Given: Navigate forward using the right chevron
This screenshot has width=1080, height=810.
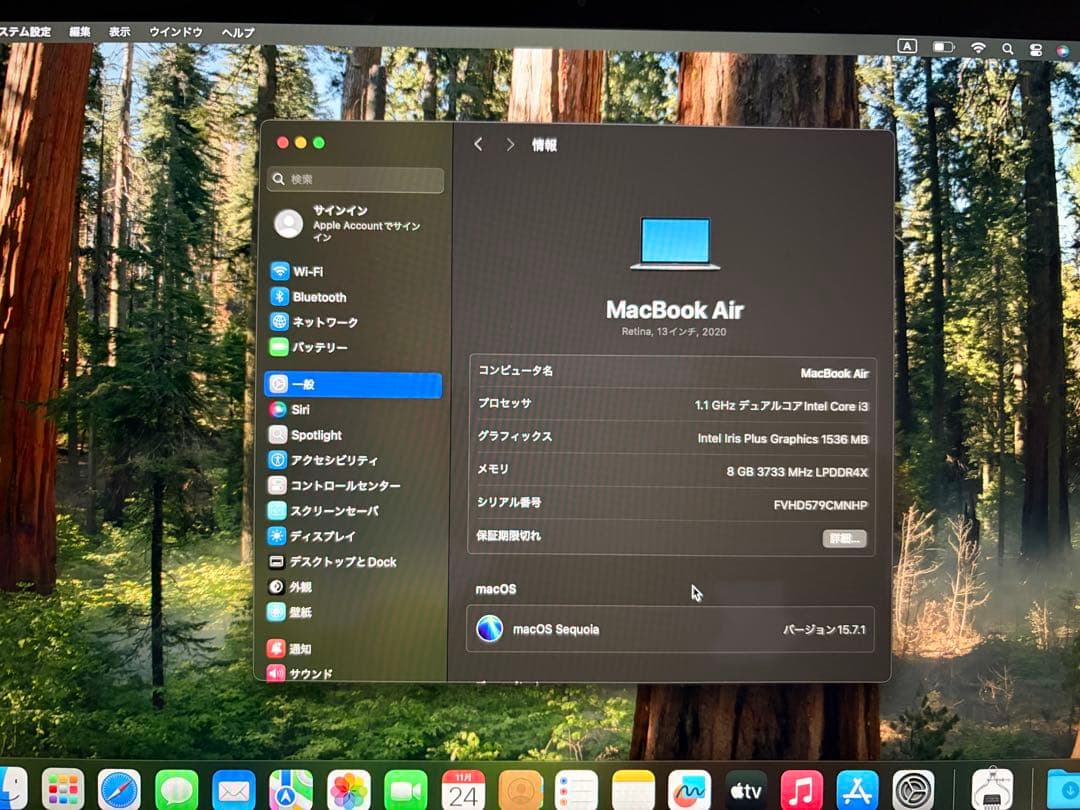Looking at the screenshot, I should coord(511,144).
